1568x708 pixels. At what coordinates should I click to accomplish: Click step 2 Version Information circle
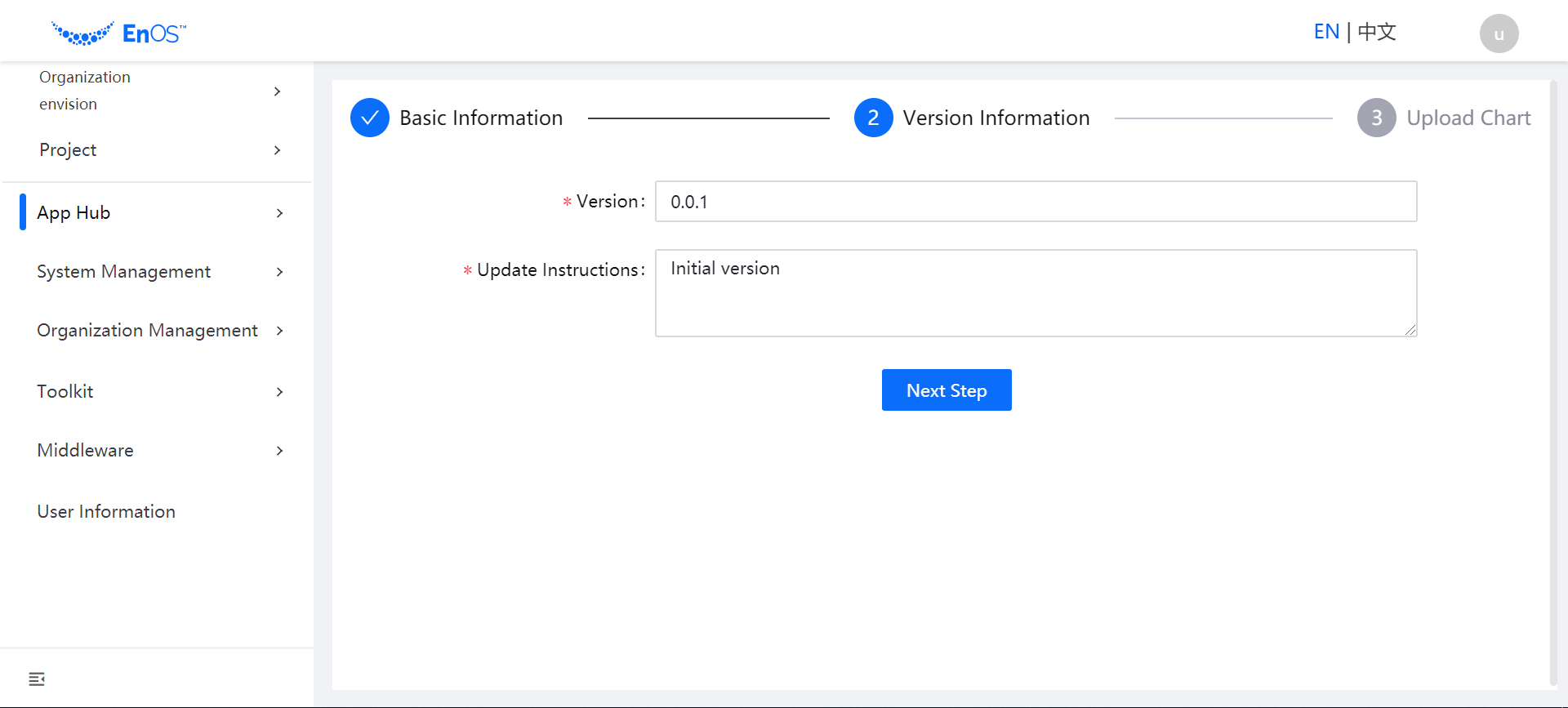pos(873,118)
